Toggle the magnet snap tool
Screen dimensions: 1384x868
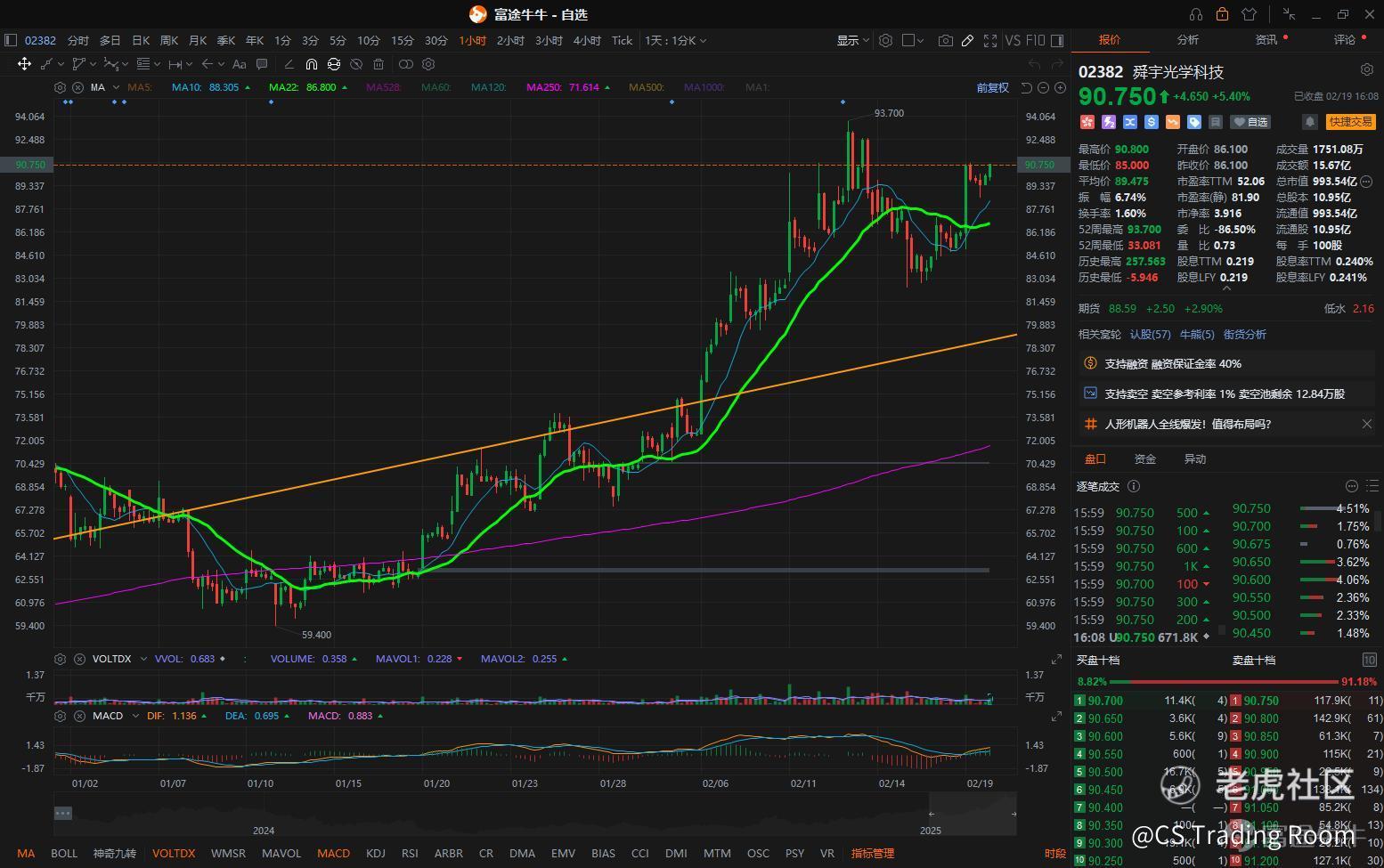311,64
